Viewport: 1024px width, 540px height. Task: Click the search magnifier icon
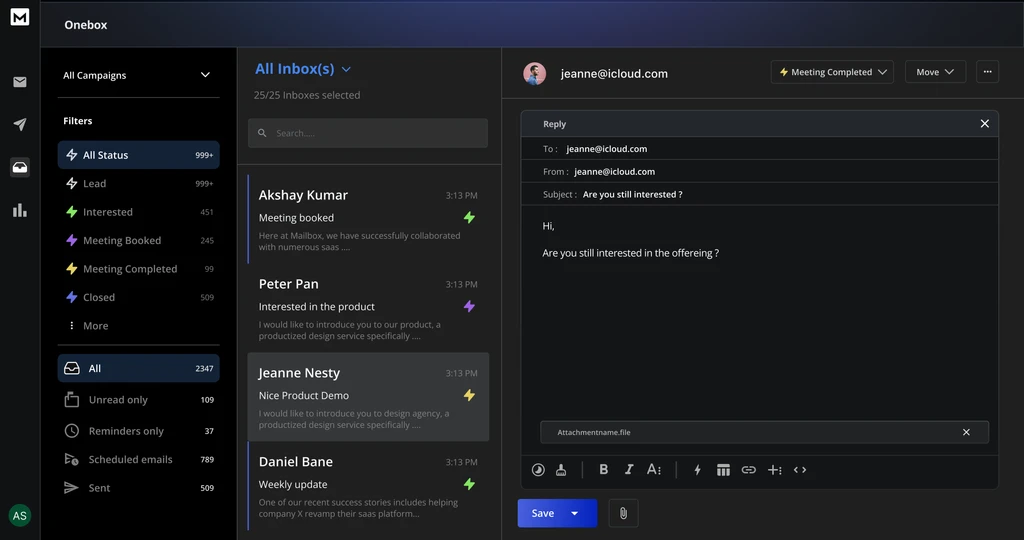pyautogui.click(x=262, y=133)
